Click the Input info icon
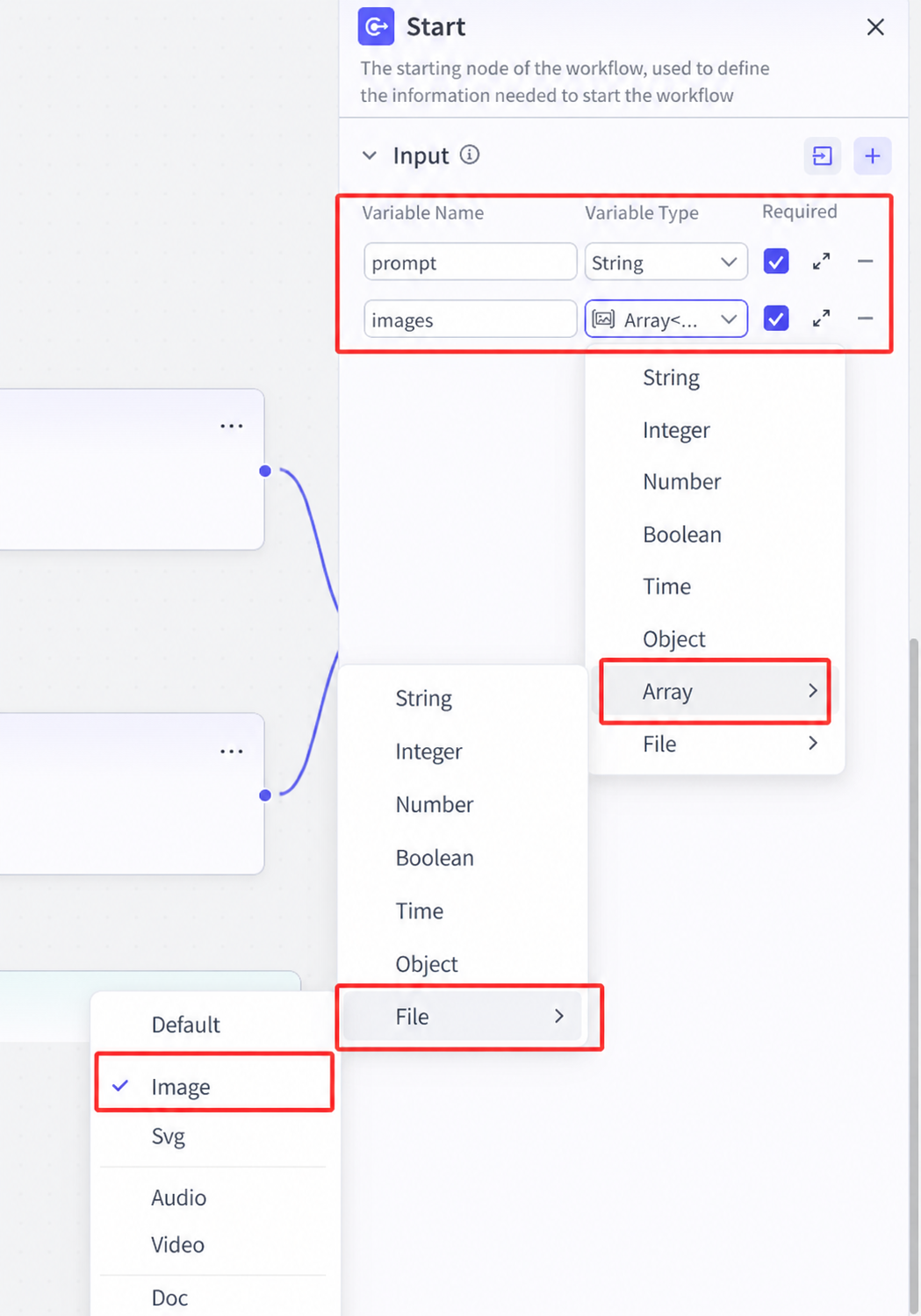Image resolution: width=921 pixels, height=1316 pixels. 470,155
